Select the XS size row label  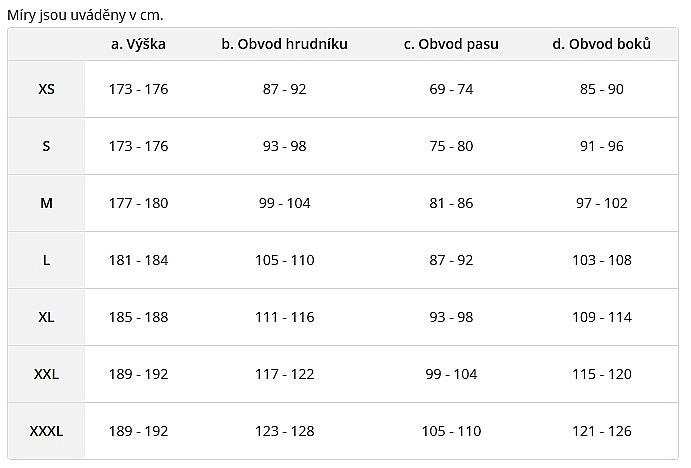[46, 89]
